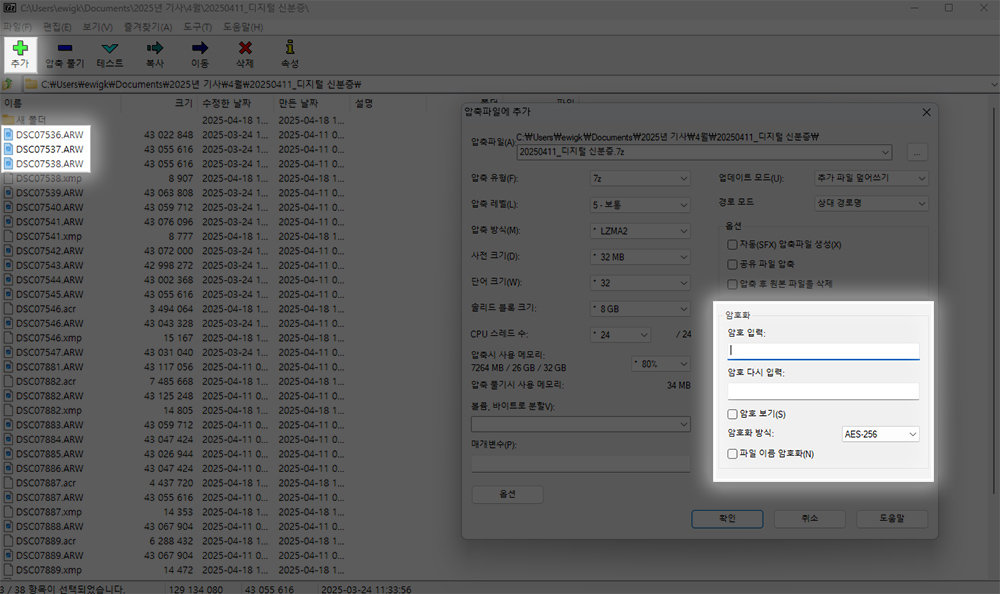Click the 취소 (Cancel) button

tap(810, 519)
